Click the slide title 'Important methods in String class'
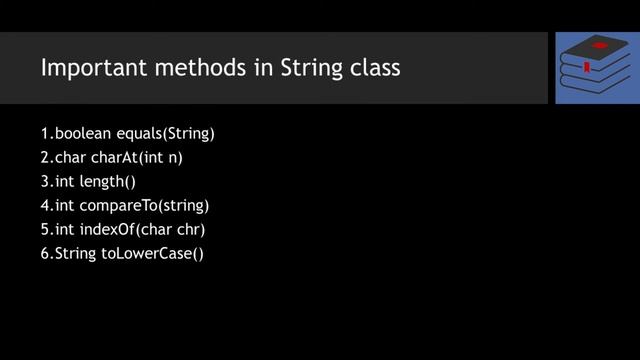640x360 pixels. (220, 68)
